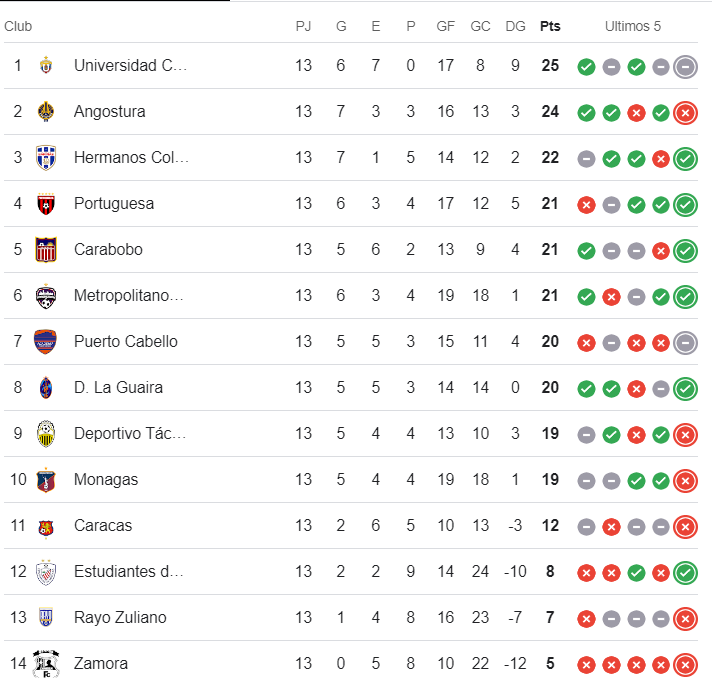Screen dimensions: 712x693
Task: Click the Angostura club crest
Action: (x=45, y=112)
